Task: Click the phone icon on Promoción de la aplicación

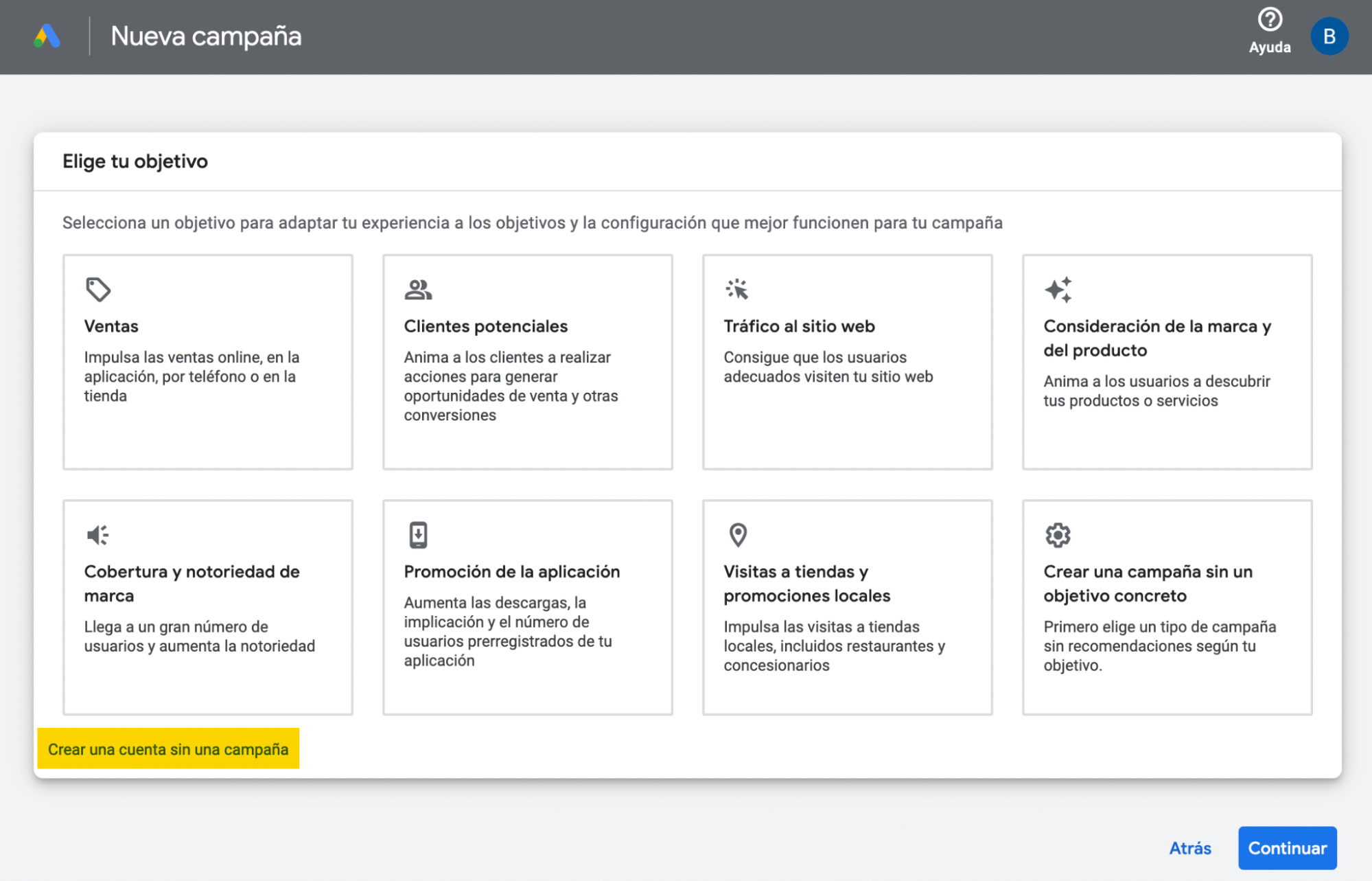Action: (417, 534)
